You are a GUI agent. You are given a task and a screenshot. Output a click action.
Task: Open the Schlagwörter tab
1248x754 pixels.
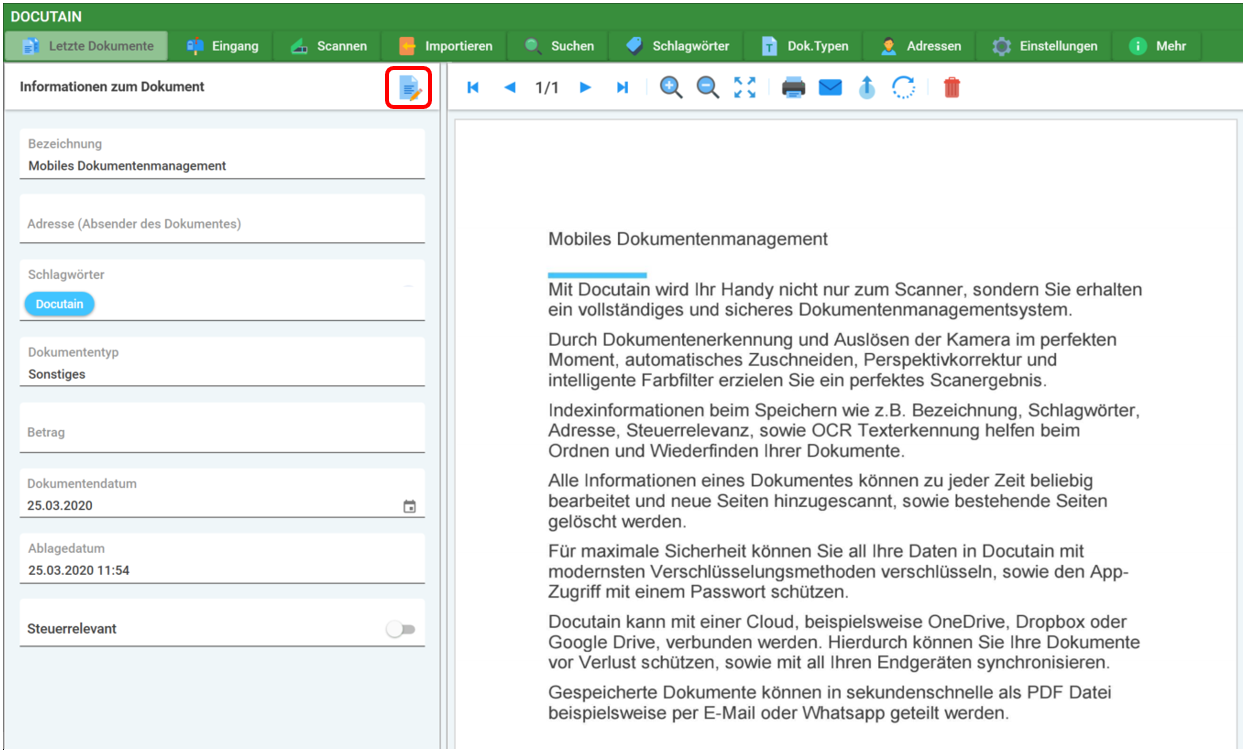[x=677, y=46]
